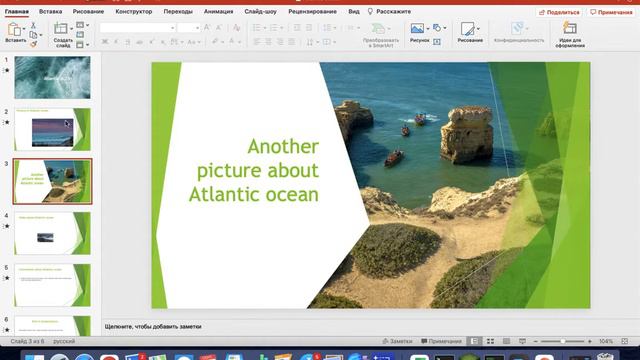This screenshot has width=640, height=360.
Task: Click the Bold Ж icon
Action: [105, 42]
